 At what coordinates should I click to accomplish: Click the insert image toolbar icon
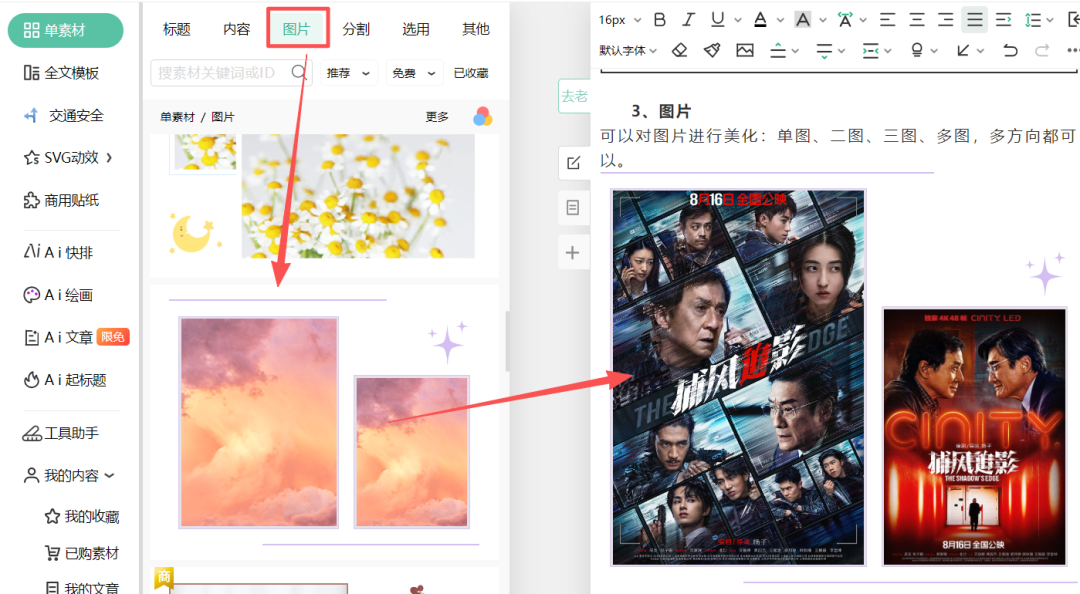745,50
